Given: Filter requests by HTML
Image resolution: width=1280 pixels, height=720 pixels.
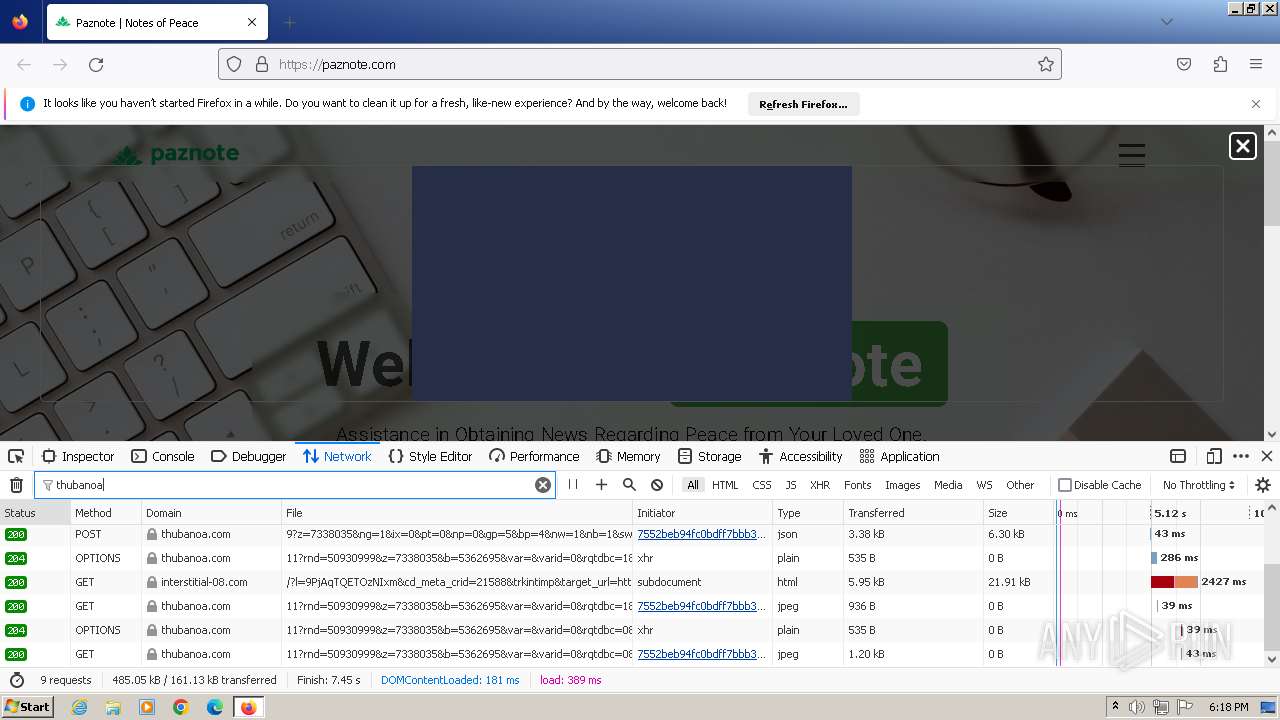Looking at the screenshot, I should (725, 485).
